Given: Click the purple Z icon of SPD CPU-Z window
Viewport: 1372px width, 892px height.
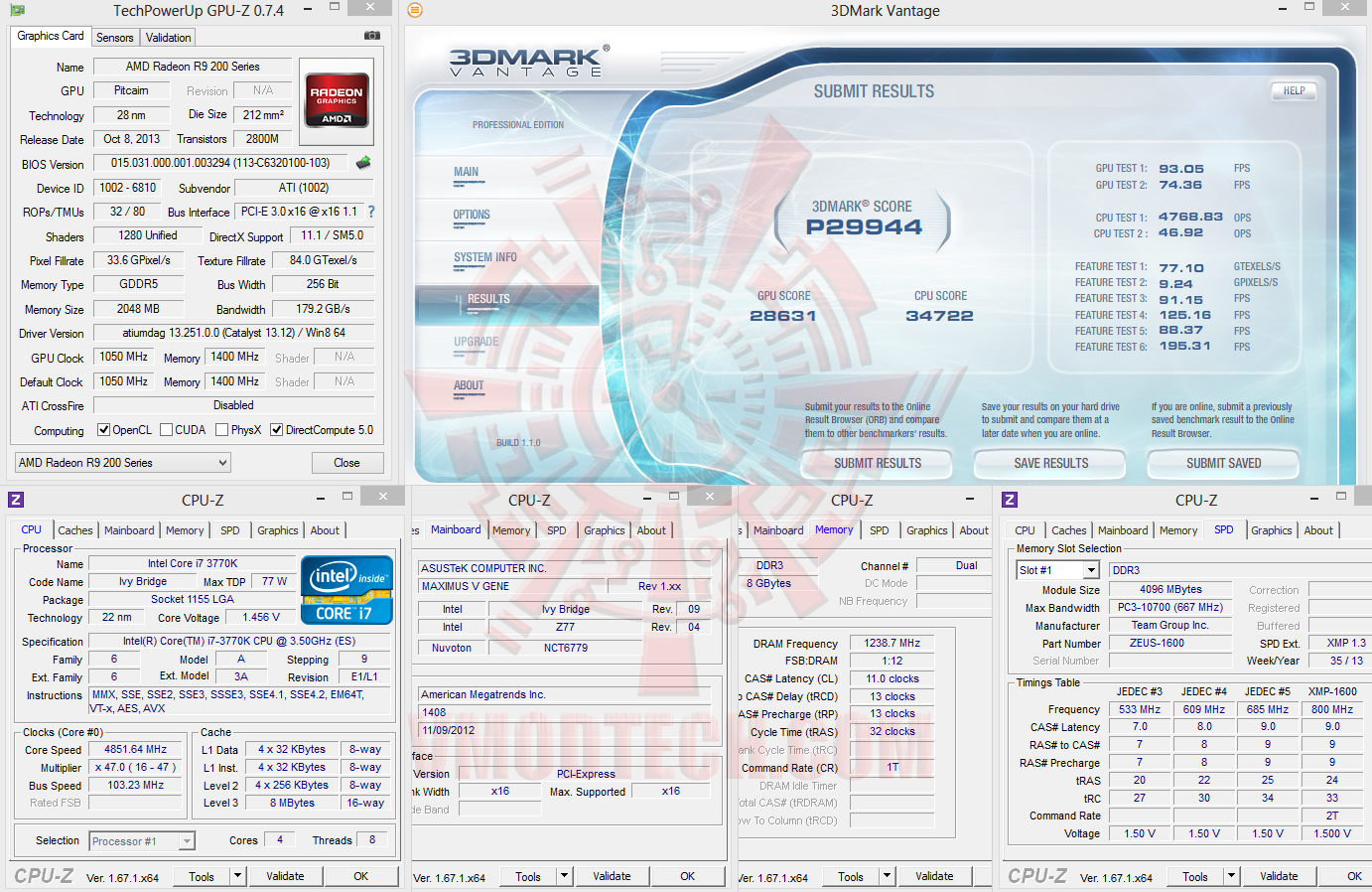Looking at the screenshot, I should 1010,500.
